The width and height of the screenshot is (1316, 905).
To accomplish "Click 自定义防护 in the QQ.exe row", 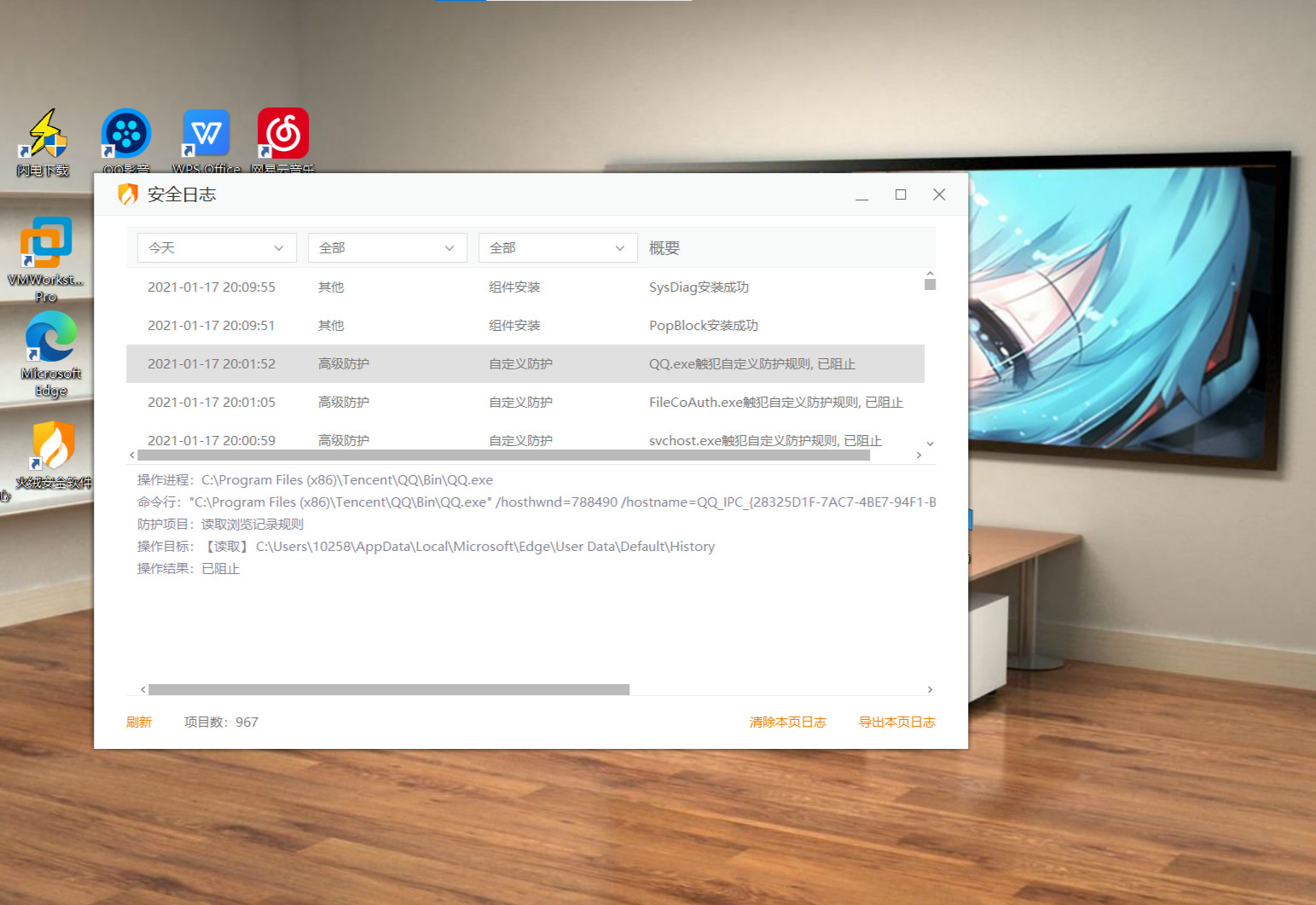I will click(520, 364).
